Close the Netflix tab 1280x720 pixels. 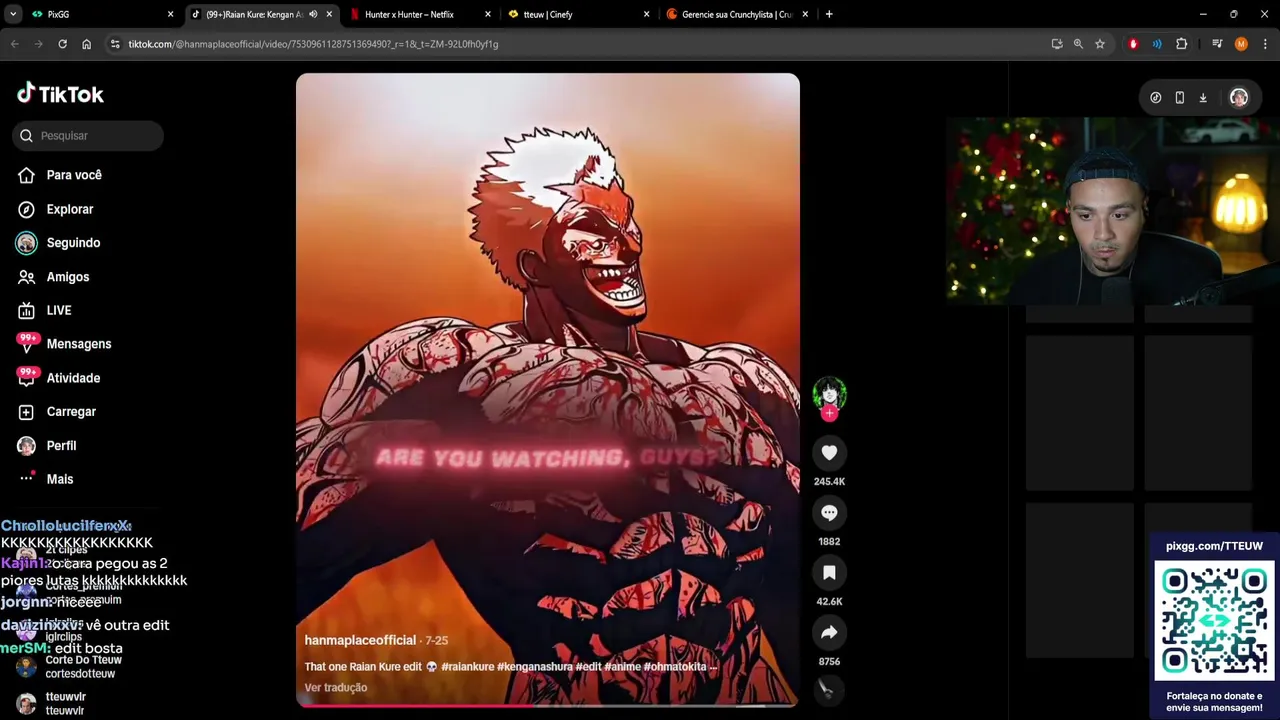tap(488, 14)
